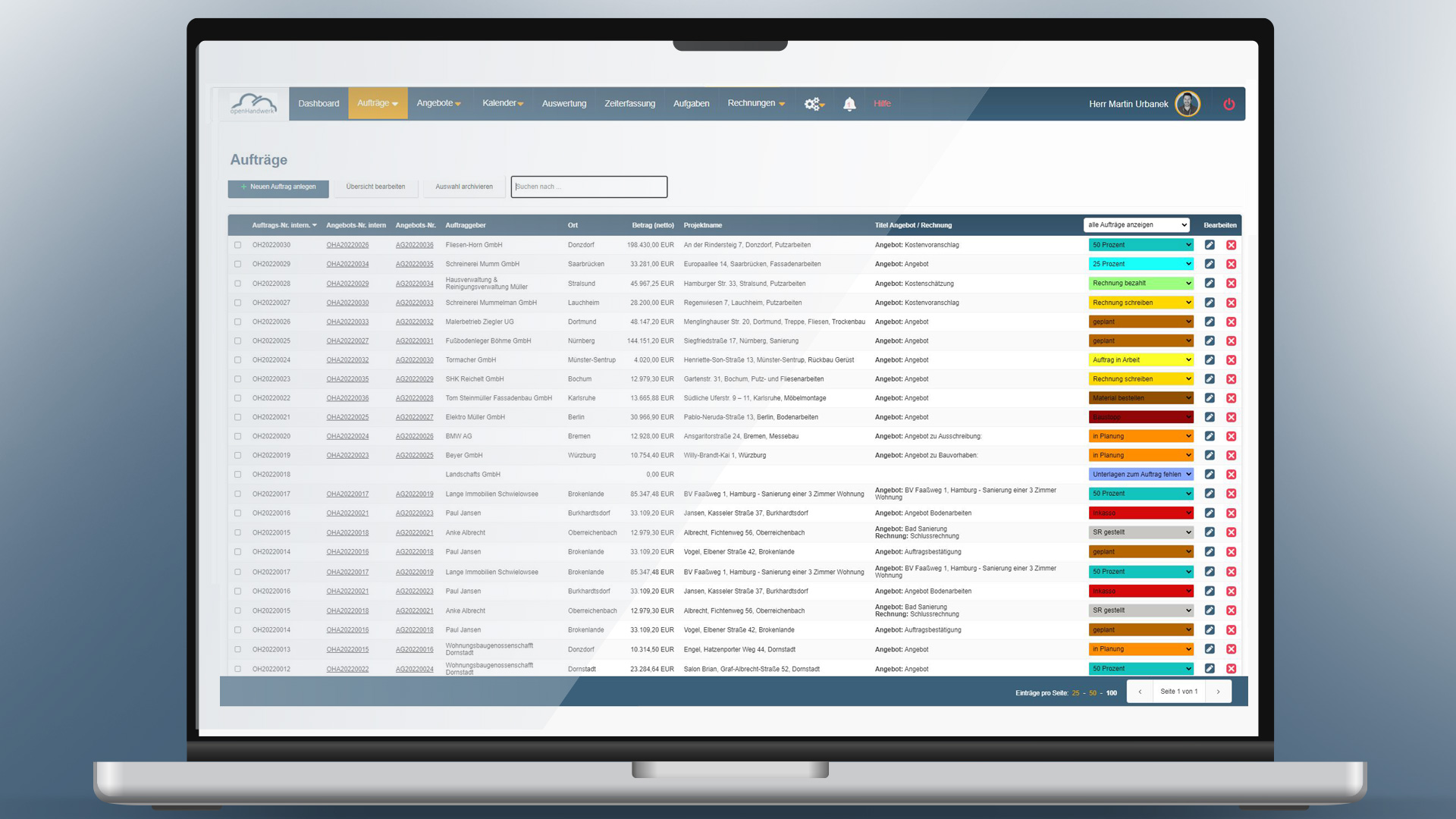Click the red power logout icon

tap(1229, 104)
